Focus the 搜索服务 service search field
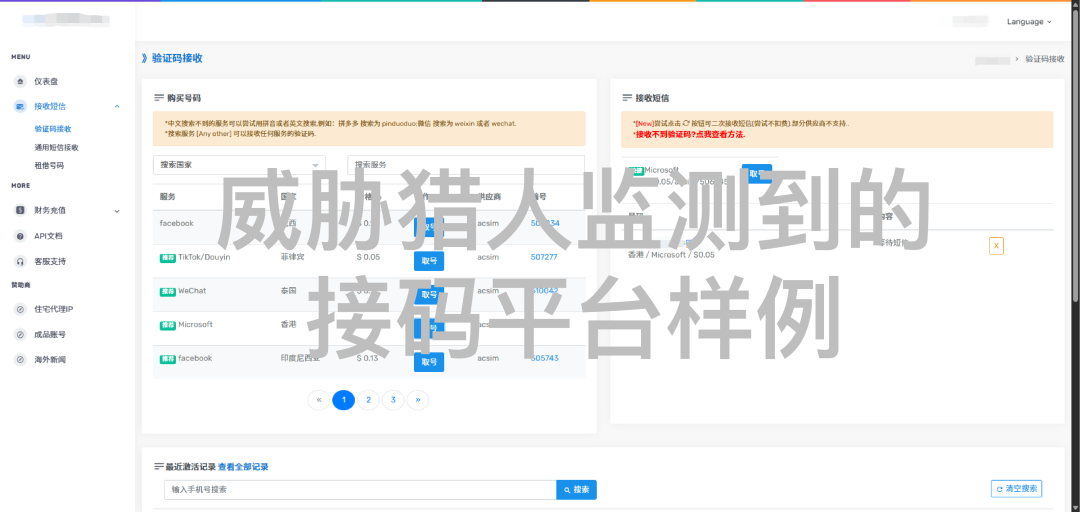 [466, 165]
